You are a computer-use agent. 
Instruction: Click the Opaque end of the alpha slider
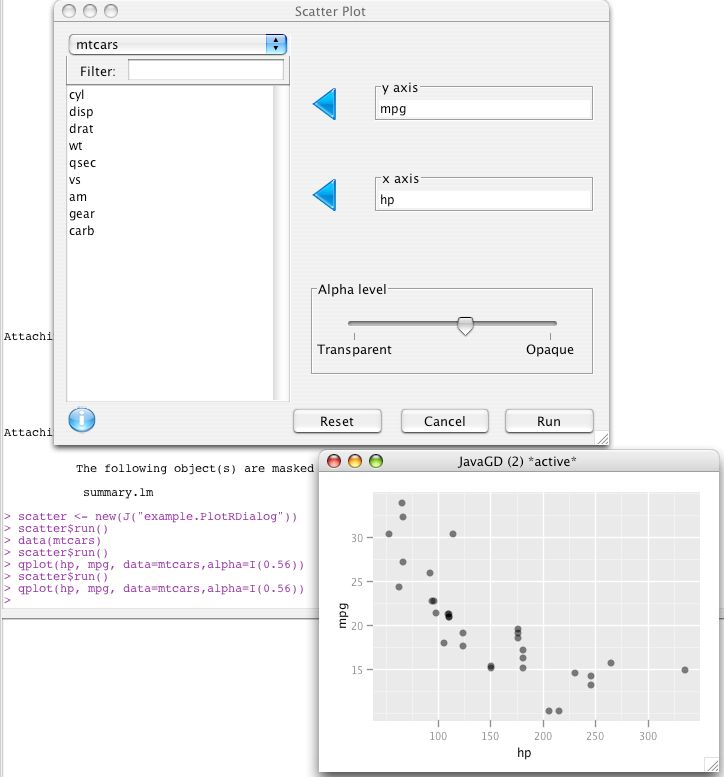pos(550,349)
